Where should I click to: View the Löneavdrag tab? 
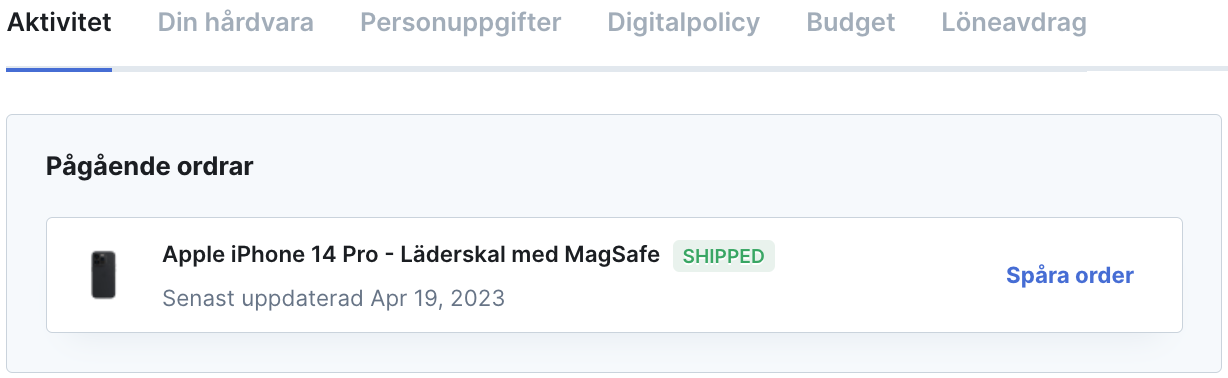point(1014,22)
